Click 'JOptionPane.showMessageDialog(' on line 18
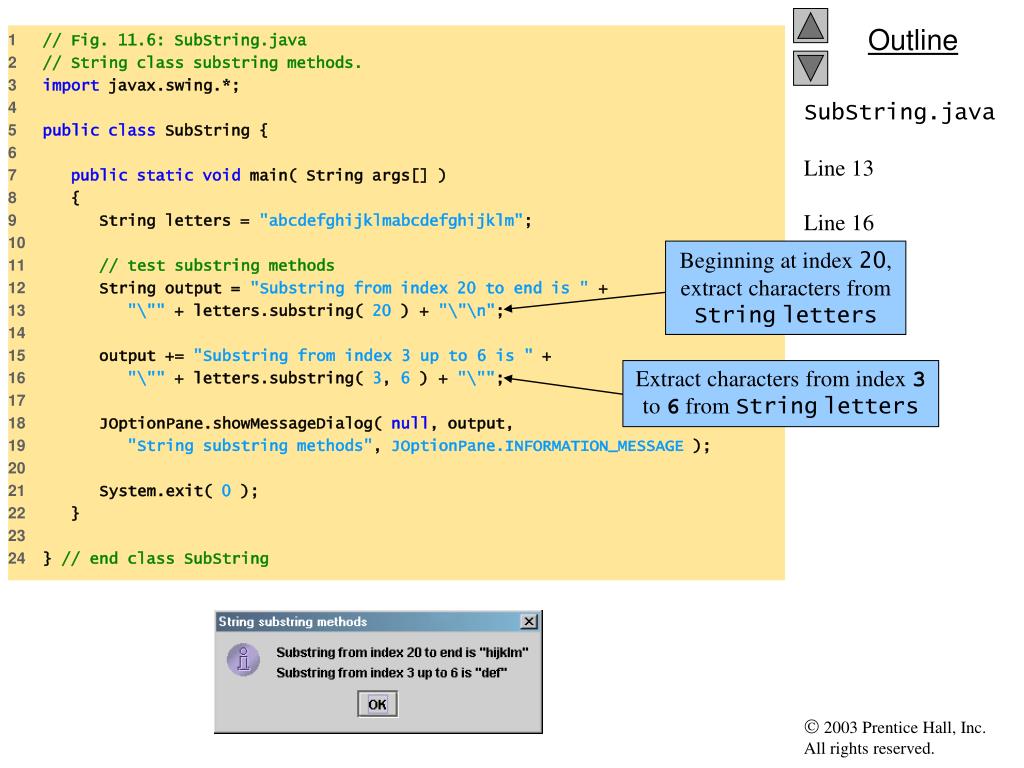The width and height of the screenshot is (1024, 768). point(240,424)
